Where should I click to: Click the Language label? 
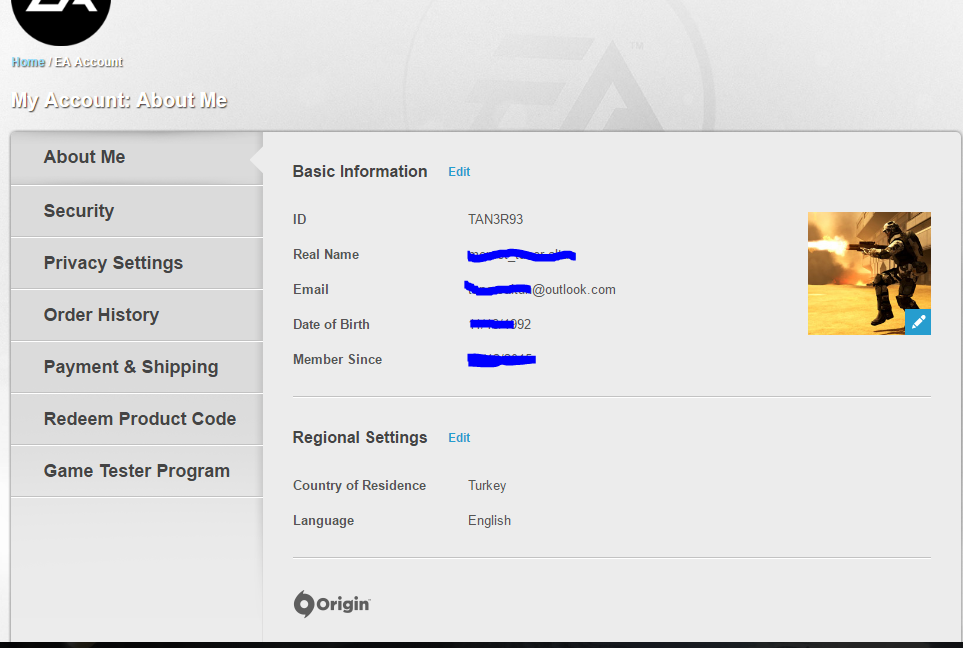click(323, 520)
